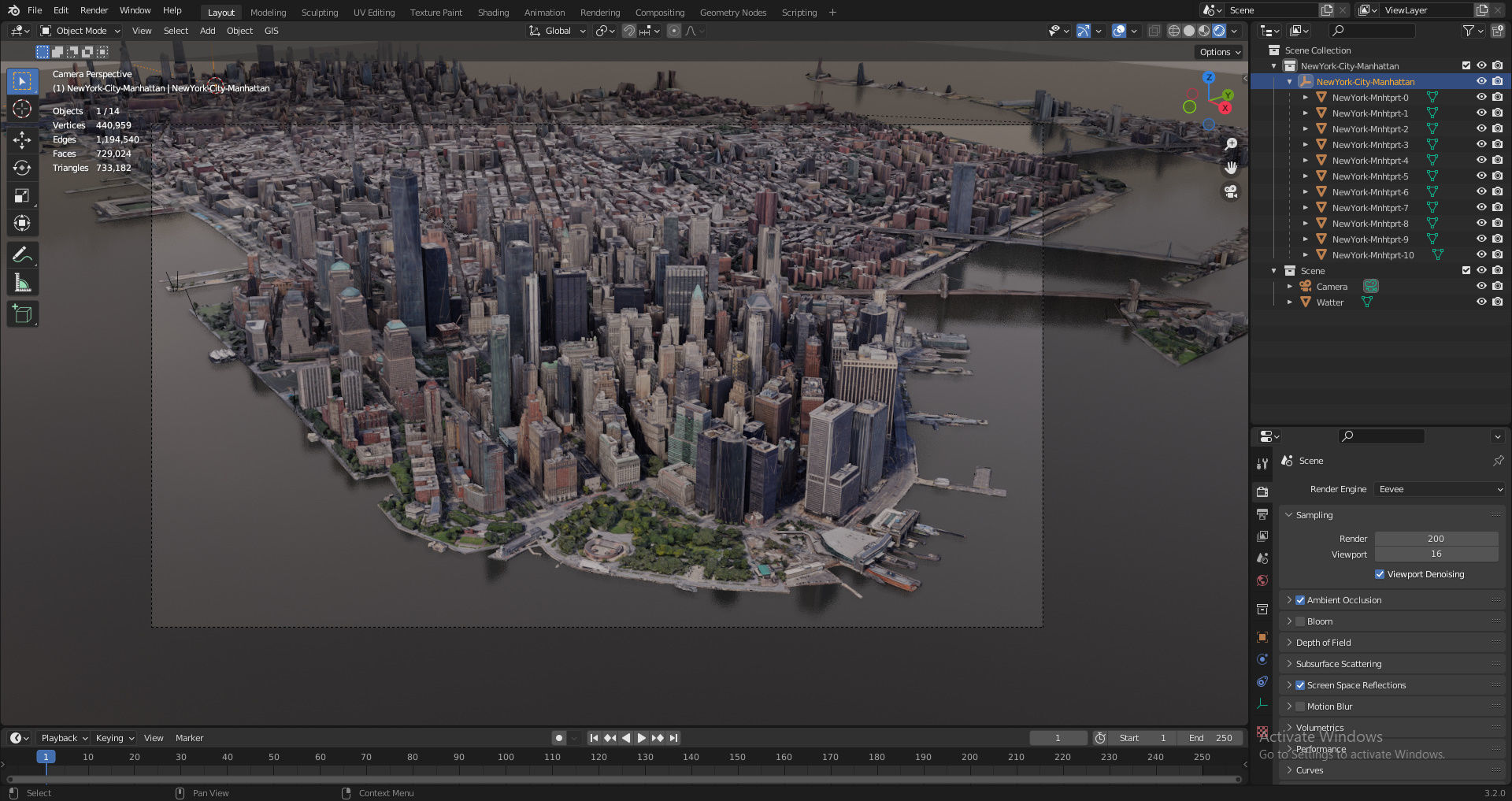Hide NewYork-Mnhtprt-5 in viewport
The height and width of the screenshot is (801, 1512).
click(x=1481, y=176)
